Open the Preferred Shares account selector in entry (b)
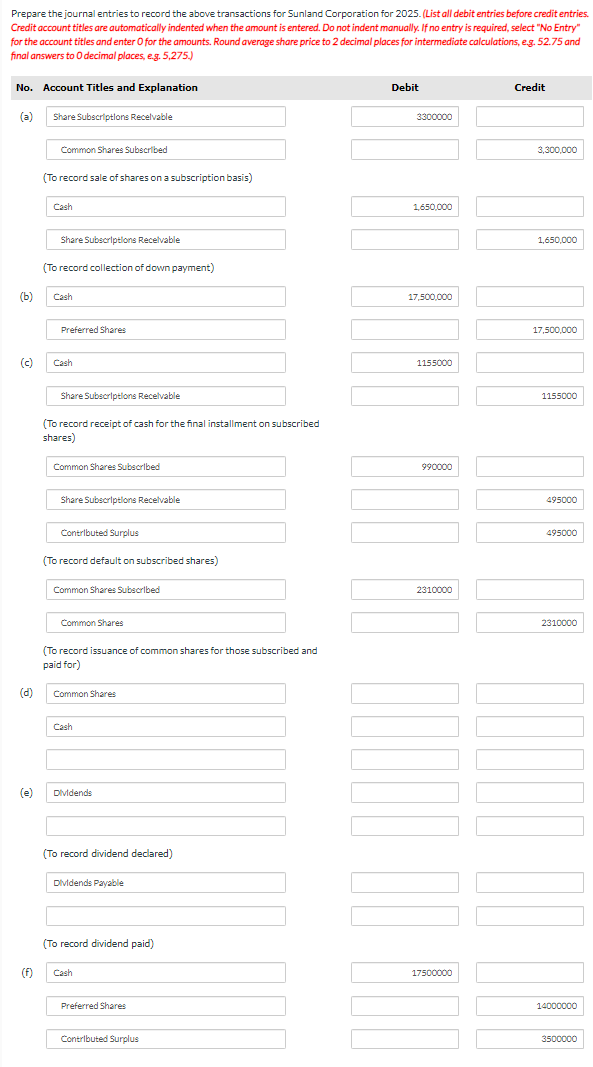Screen dimensions: 593x1067 coord(165,329)
